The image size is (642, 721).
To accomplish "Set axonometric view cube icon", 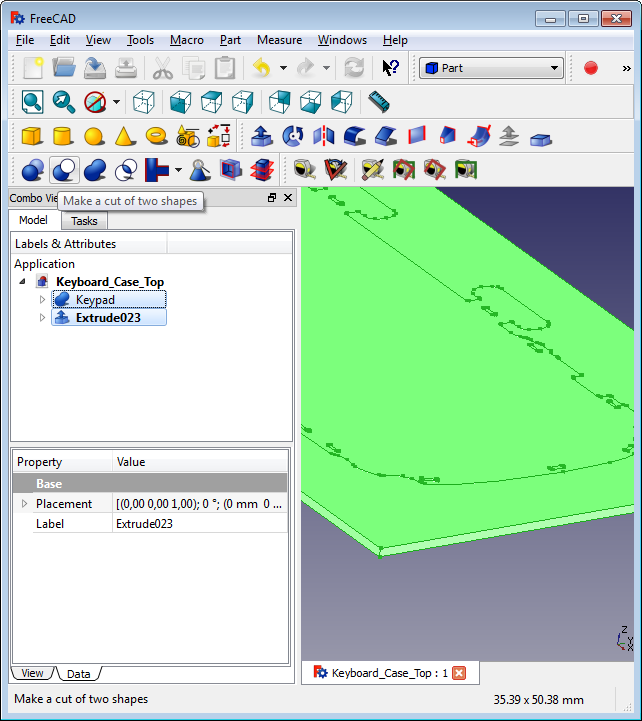I will [143, 102].
